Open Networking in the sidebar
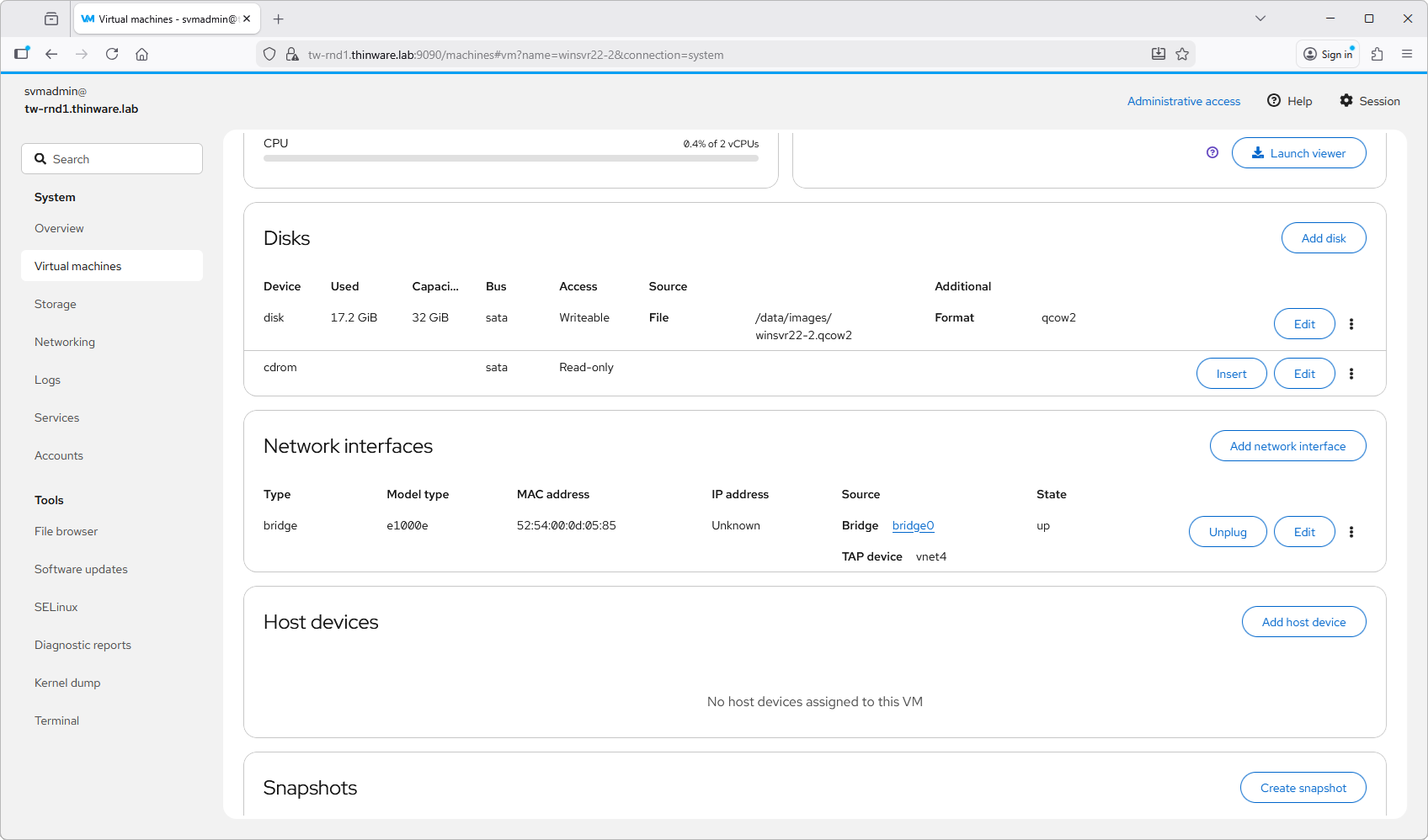Viewport: 1428px width, 840px height. coord(112,342)
